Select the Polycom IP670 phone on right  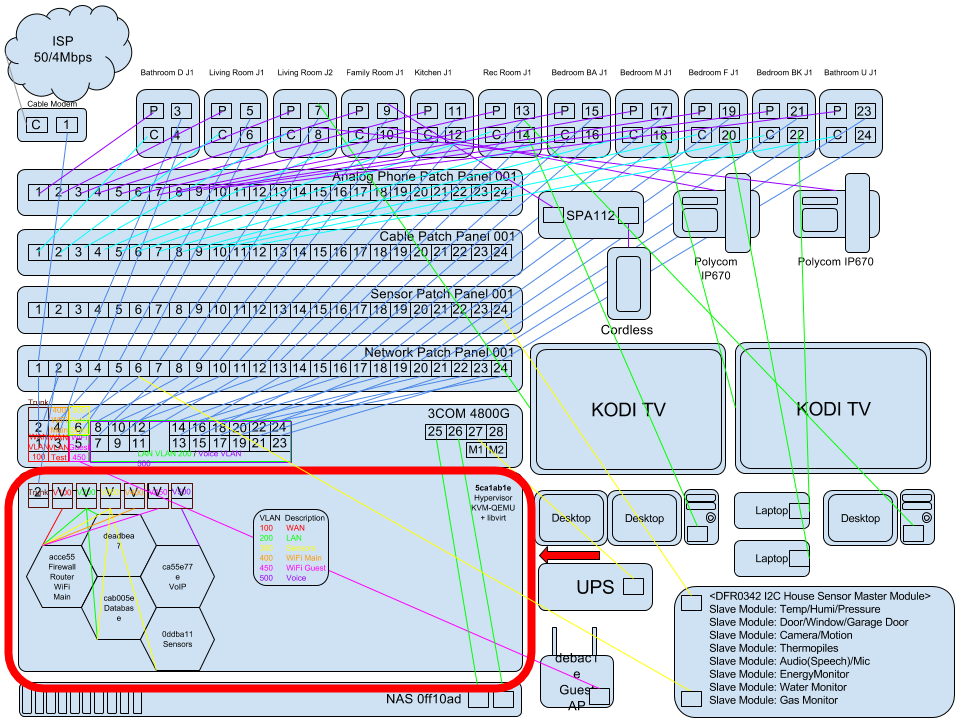click(x=836, y=213)
